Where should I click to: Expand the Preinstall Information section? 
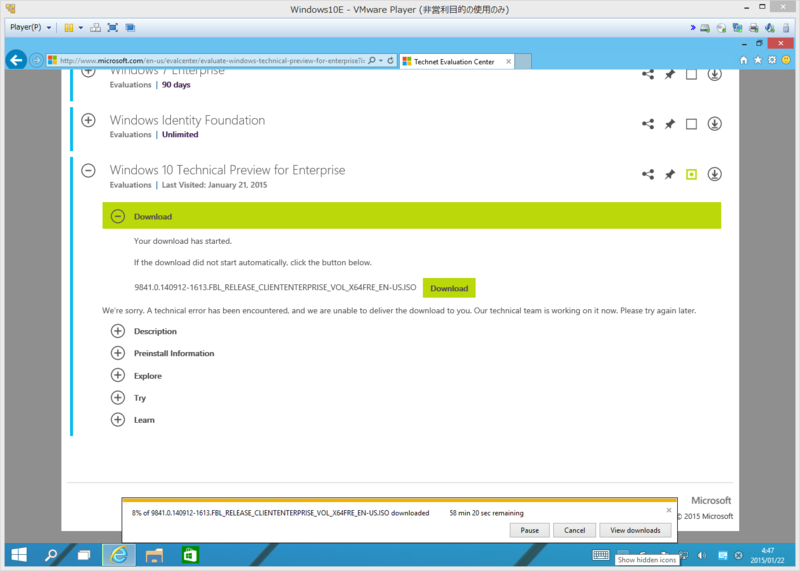coord(118,353)
